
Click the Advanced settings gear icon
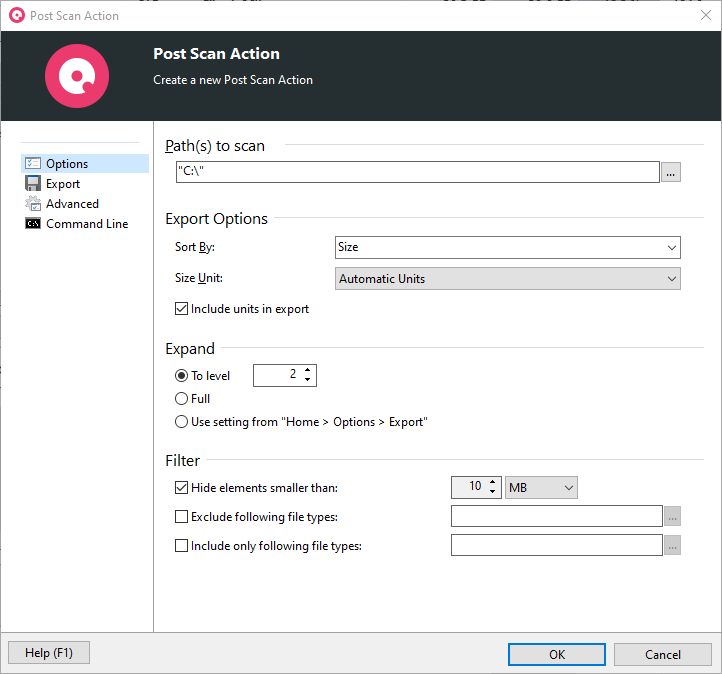33,204
